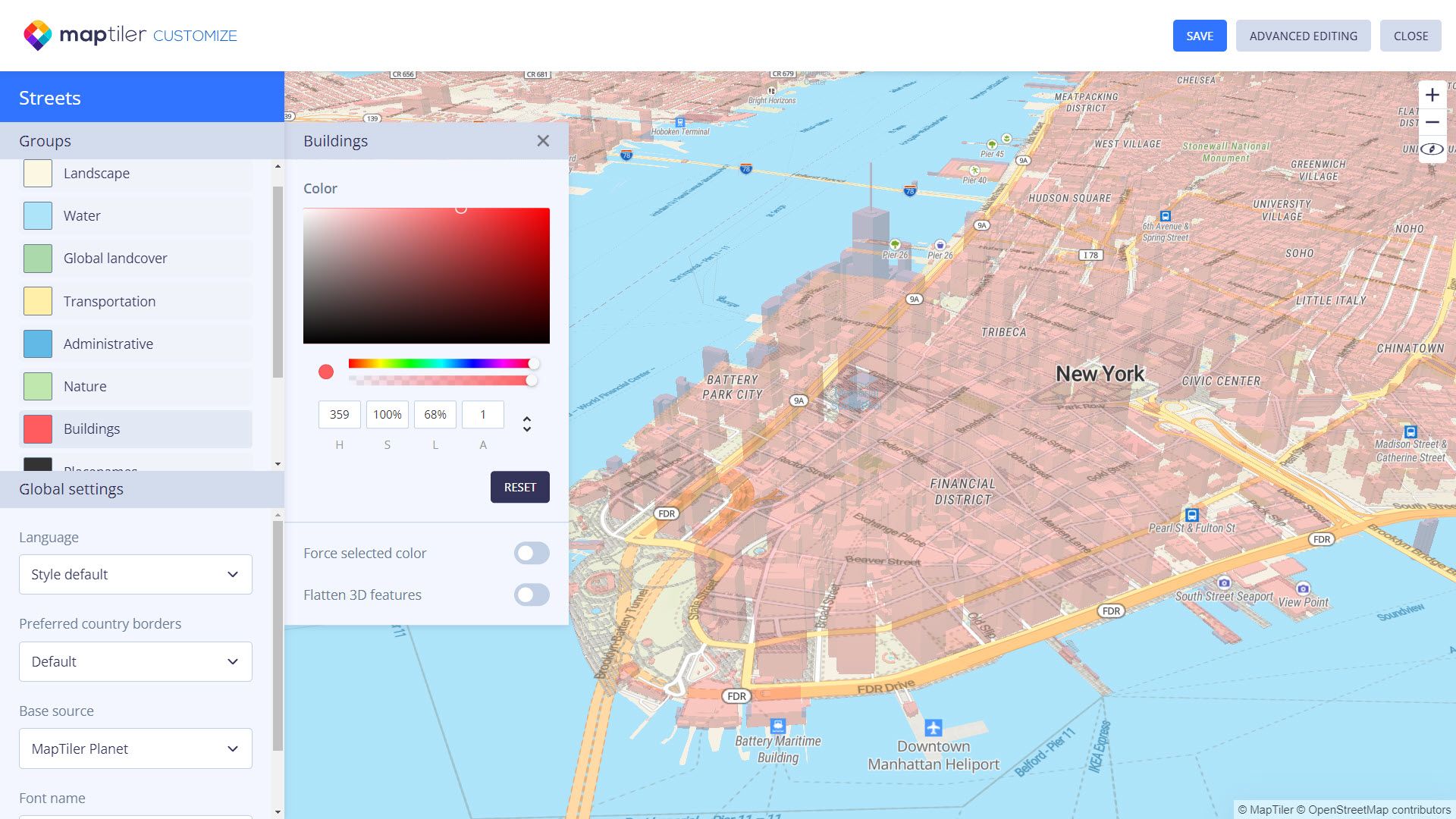Click the green Nature group swatch
This screenshot has height=819, width=1456.
tap(37, 386)
